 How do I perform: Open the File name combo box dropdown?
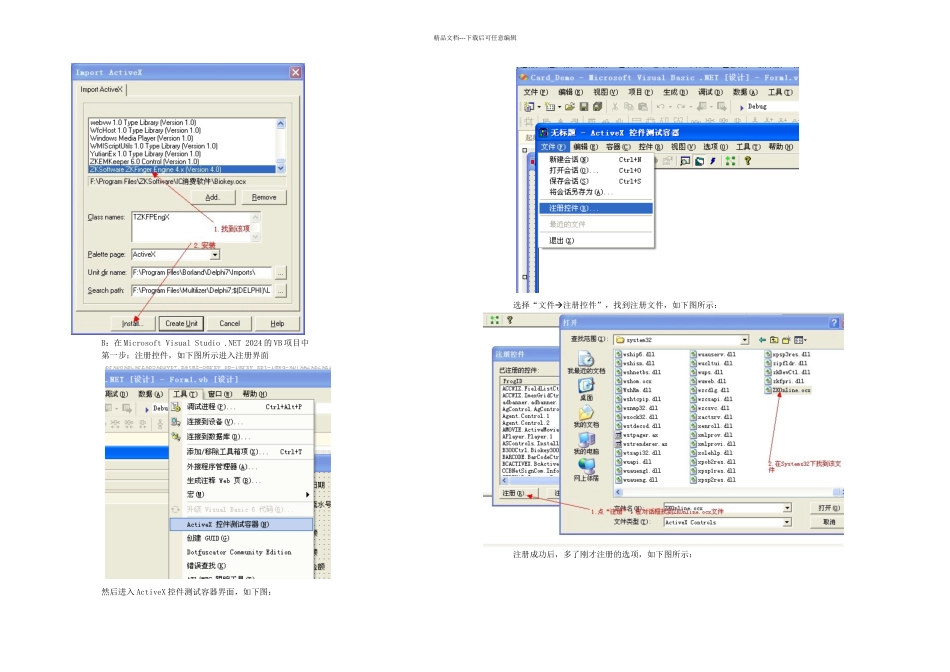(787, 508)
